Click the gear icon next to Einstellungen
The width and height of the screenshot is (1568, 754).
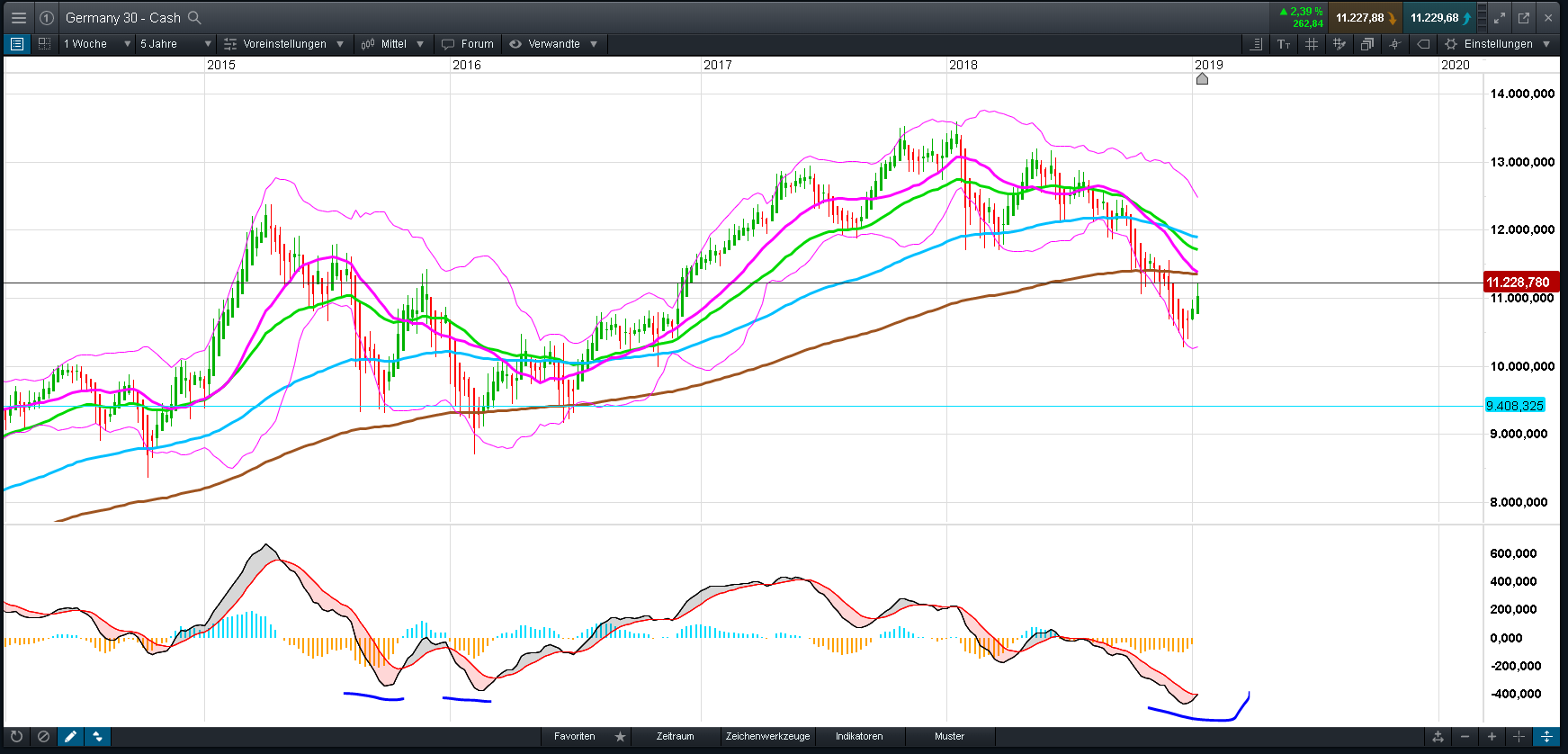click(x=1450, y=44)
